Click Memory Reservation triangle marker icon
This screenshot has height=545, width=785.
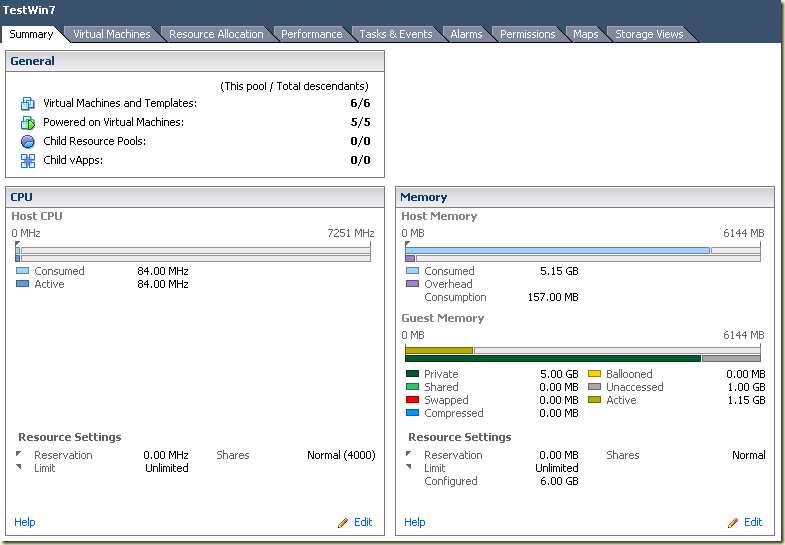[409, 454]
